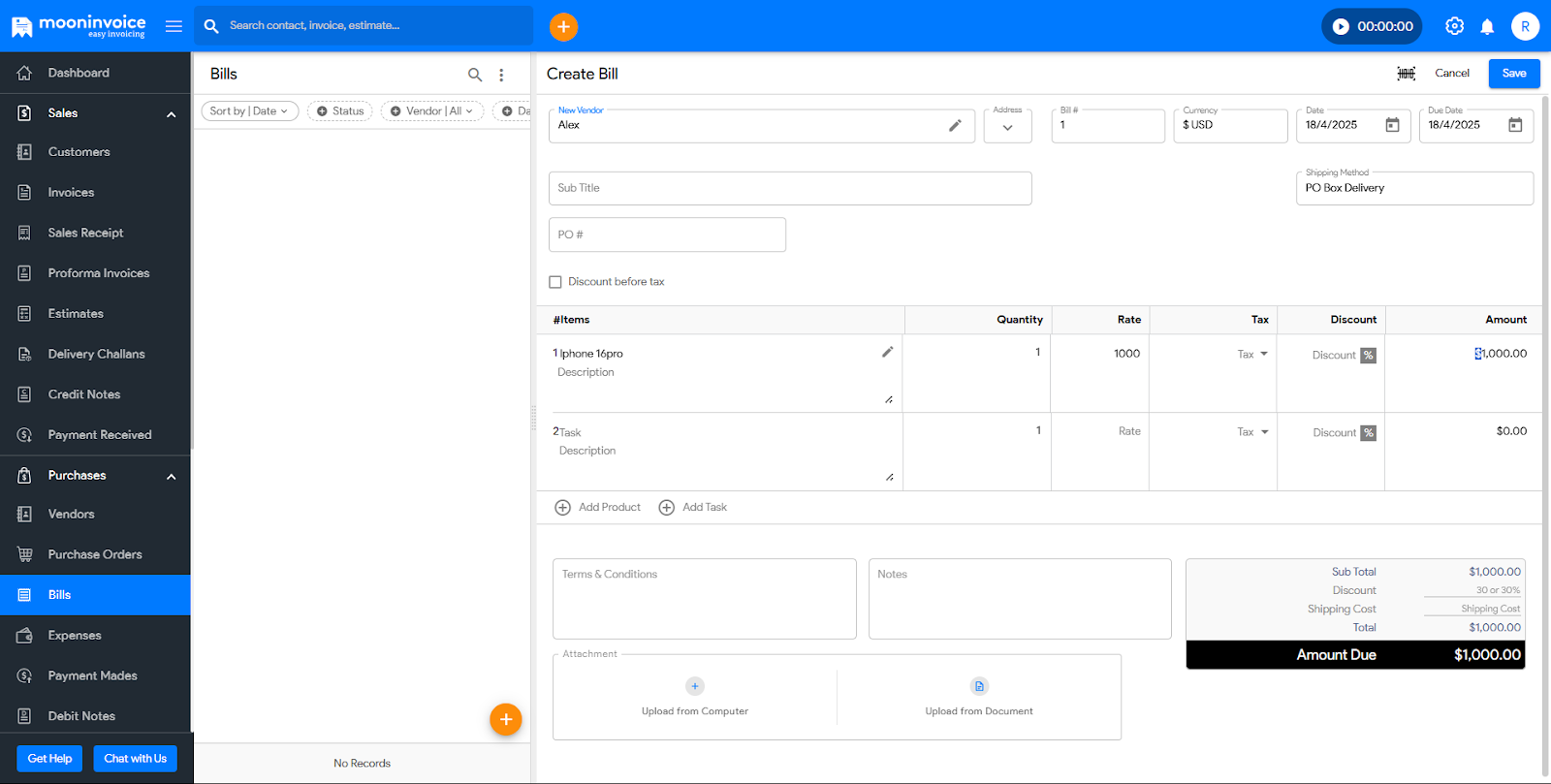The width and height of the screenshot is (1551, 784).
Task: Add Status filter chip
Action: coord(340,111)
